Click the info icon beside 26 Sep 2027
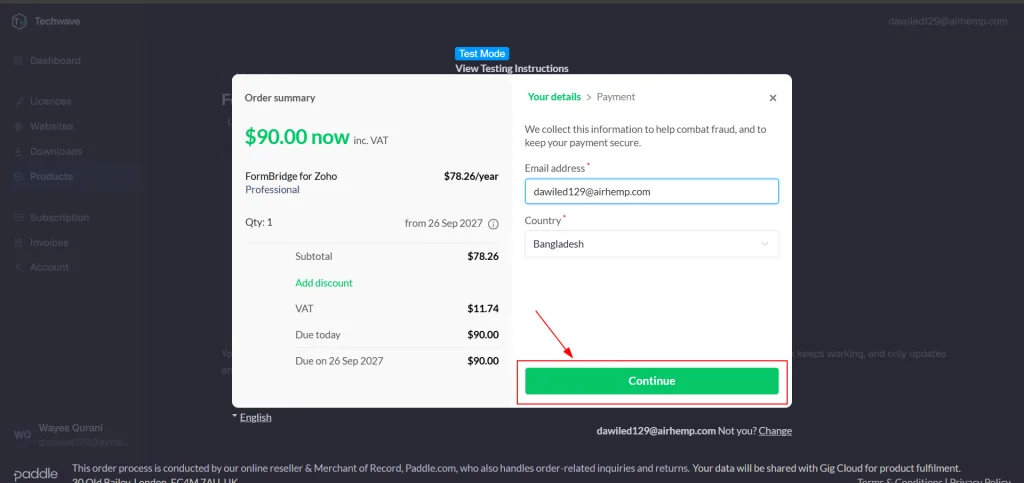 point(493,223)
